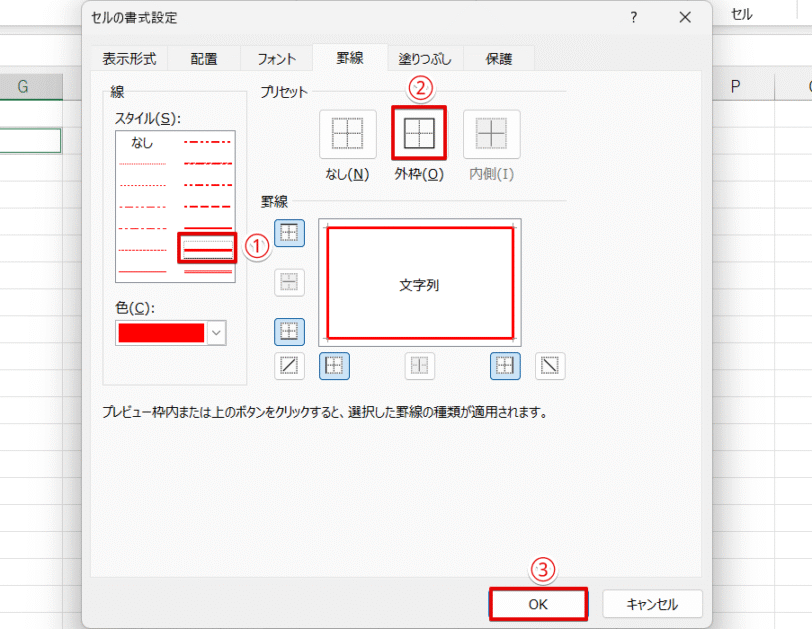
Task: Select the なし (None) preset icon
Action: (346, 133)
